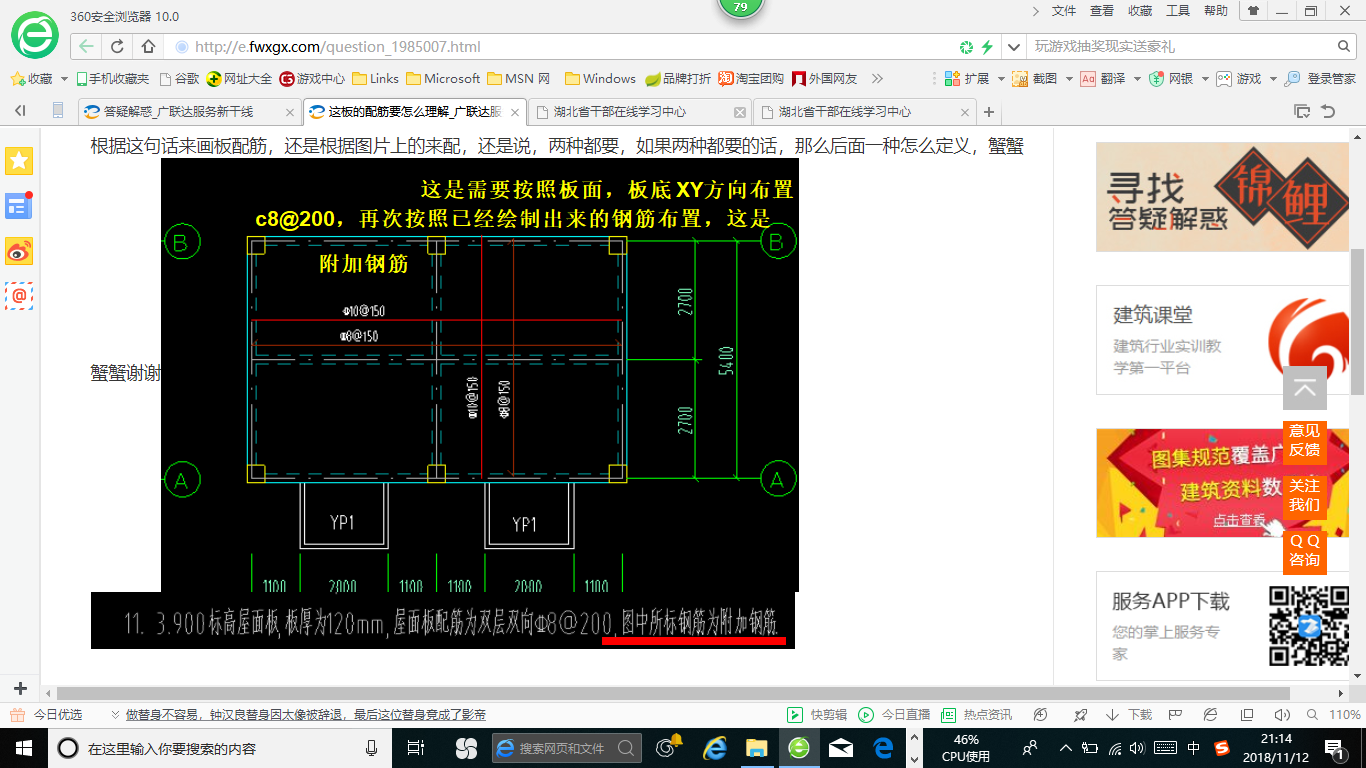Open the 帮助 menu
This screenshot has width=1366, height=768.
click(x=1216, y=11)
